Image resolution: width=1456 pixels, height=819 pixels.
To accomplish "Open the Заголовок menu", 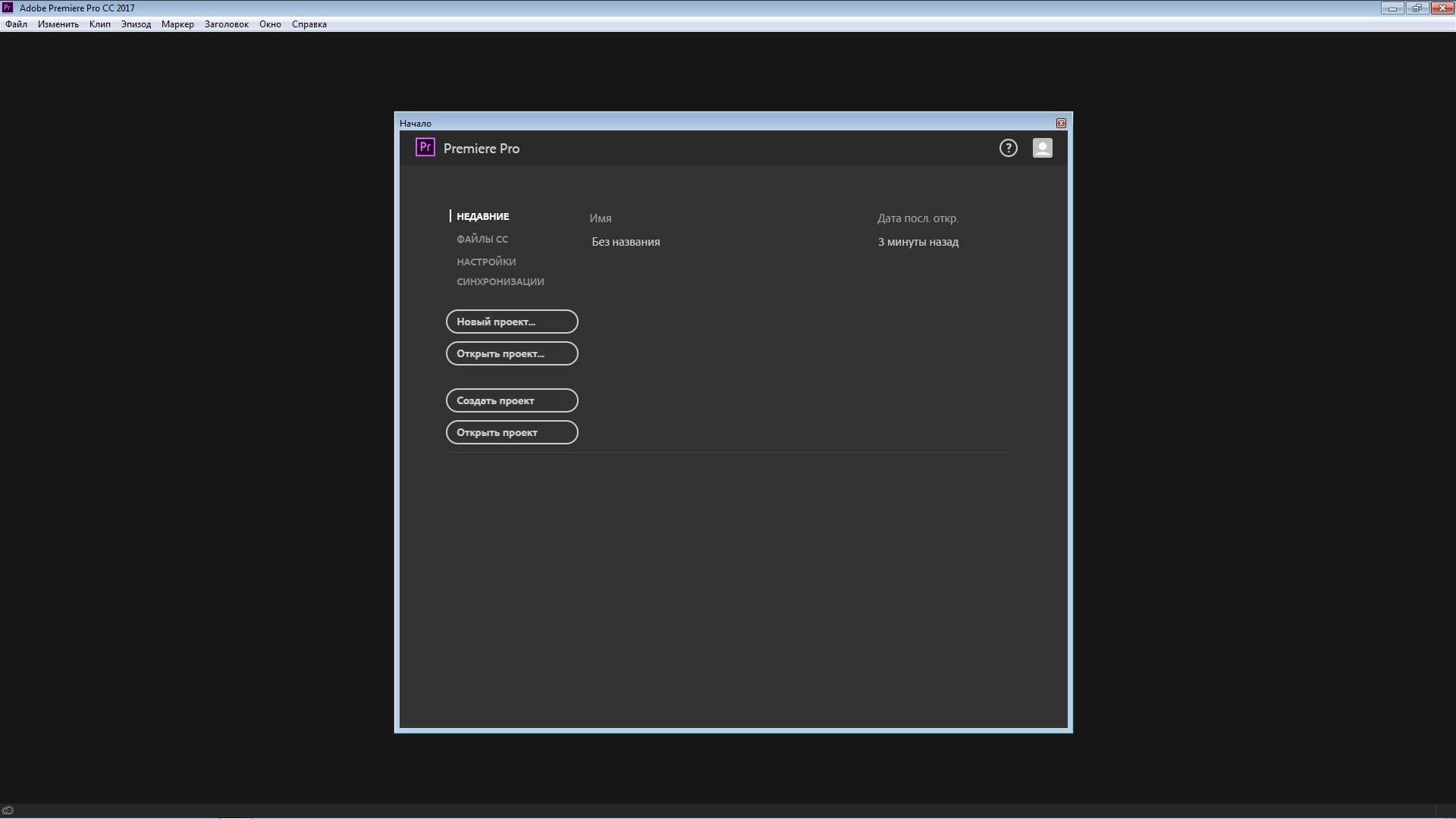I will click(x=227, y=24).
